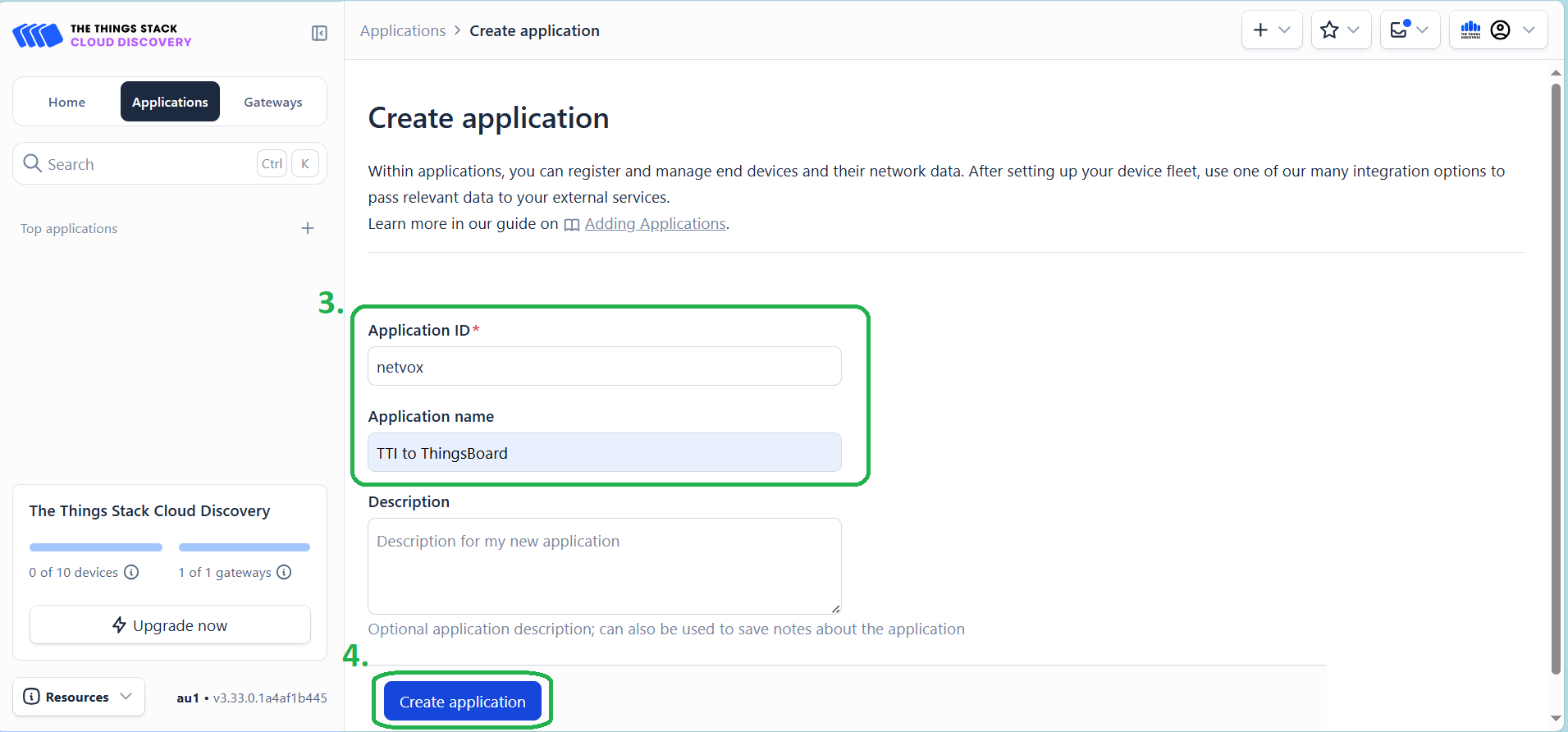Click The Things Stack Cloud Discovery plan title
This screenshot has width=1568, height=732.
[149, 510]
